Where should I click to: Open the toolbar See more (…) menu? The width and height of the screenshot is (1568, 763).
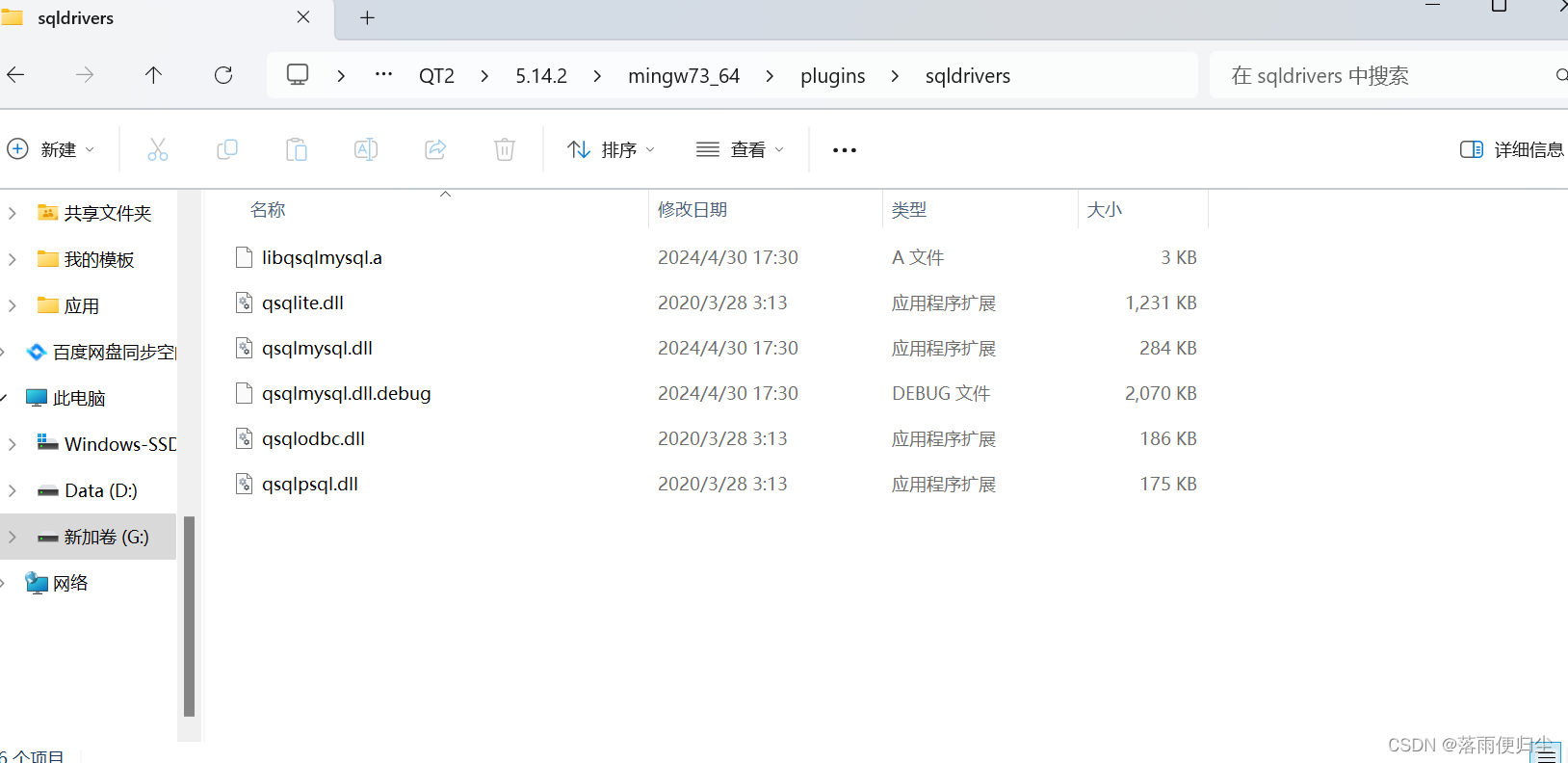pos(845,150)
